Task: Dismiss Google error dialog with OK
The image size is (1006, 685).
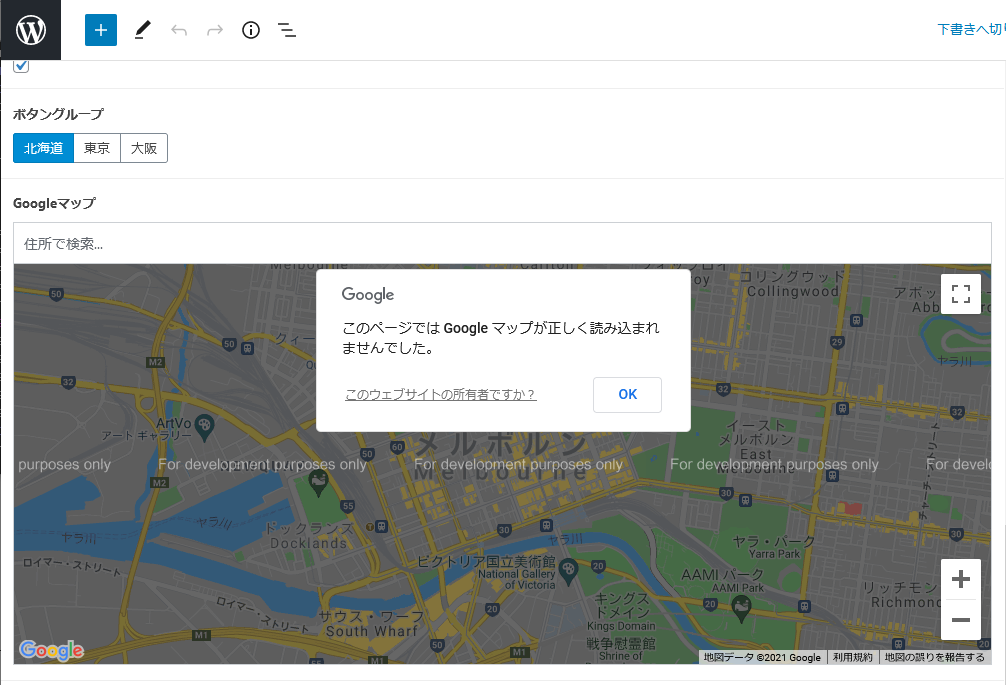Action: pyautogui.click(x=627, y=394)
